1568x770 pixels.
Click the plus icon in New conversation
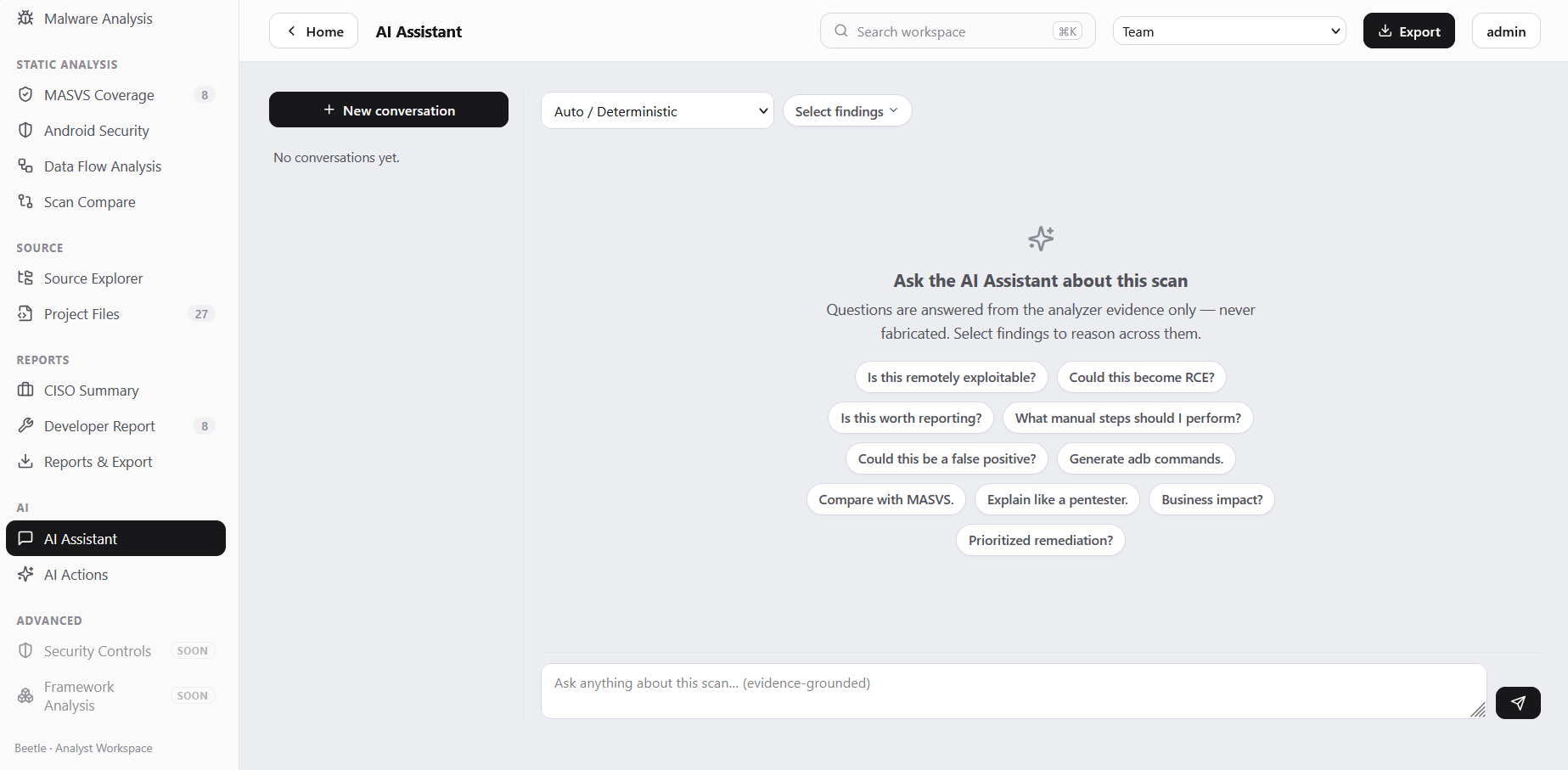point(329,110)
